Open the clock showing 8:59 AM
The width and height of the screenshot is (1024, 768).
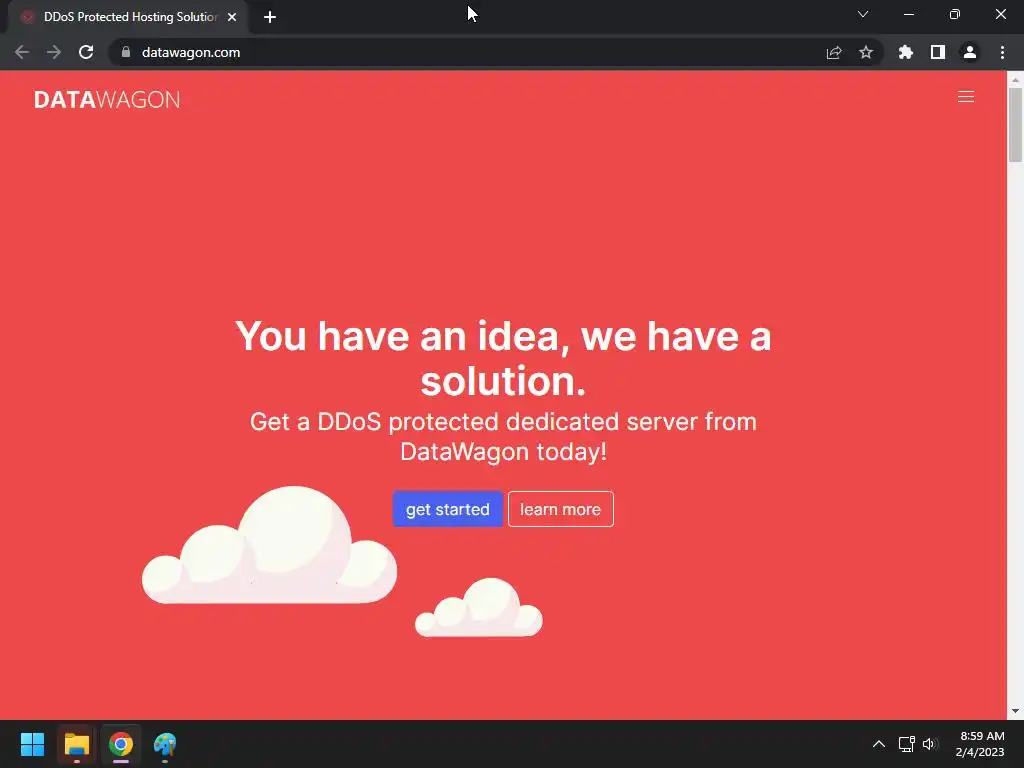[980, 744]
